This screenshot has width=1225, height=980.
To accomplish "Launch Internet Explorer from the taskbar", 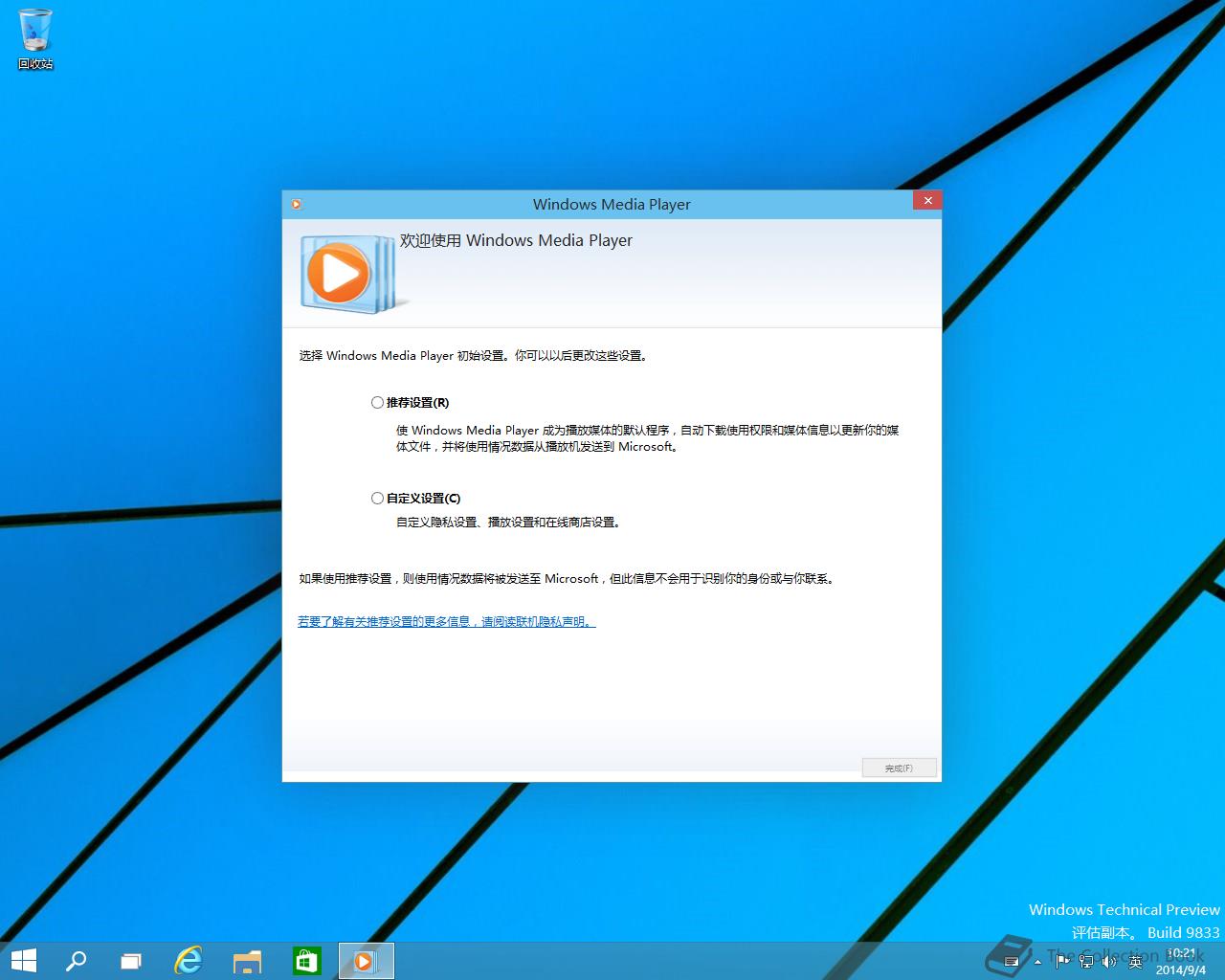I will 189,961.
